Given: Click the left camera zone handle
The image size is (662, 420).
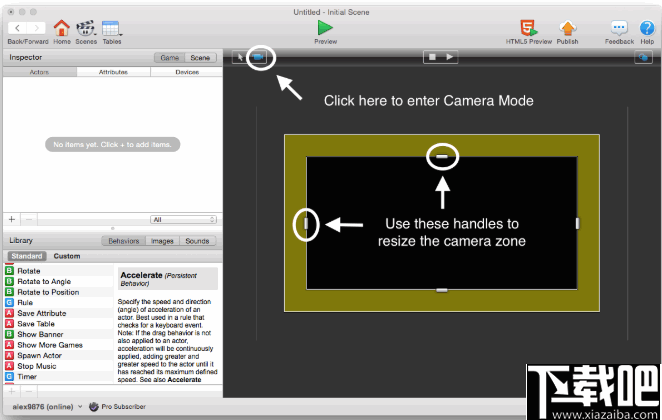Looking at the screenshot, I should (x=306, y=223).
